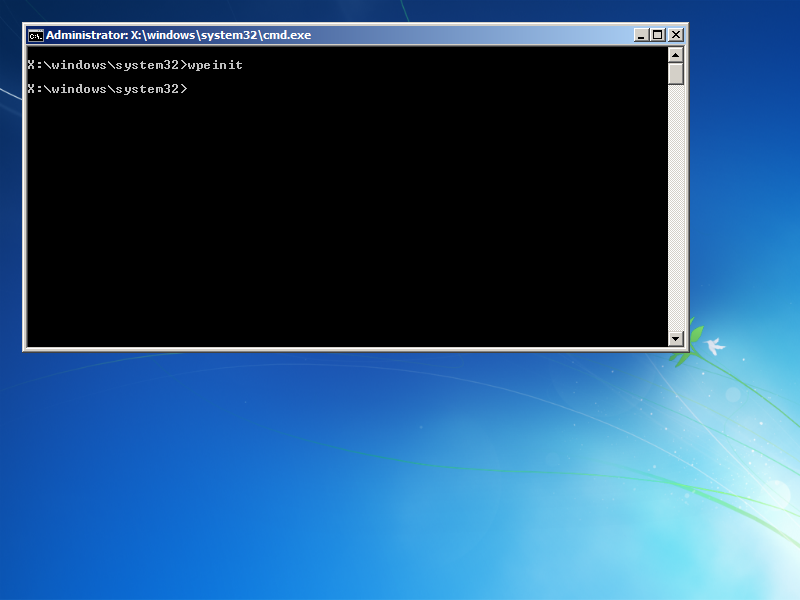Viewport: 800px width, 600px height.
Task: Click the white bird on the wallpaper
Action: pos(715,346)
